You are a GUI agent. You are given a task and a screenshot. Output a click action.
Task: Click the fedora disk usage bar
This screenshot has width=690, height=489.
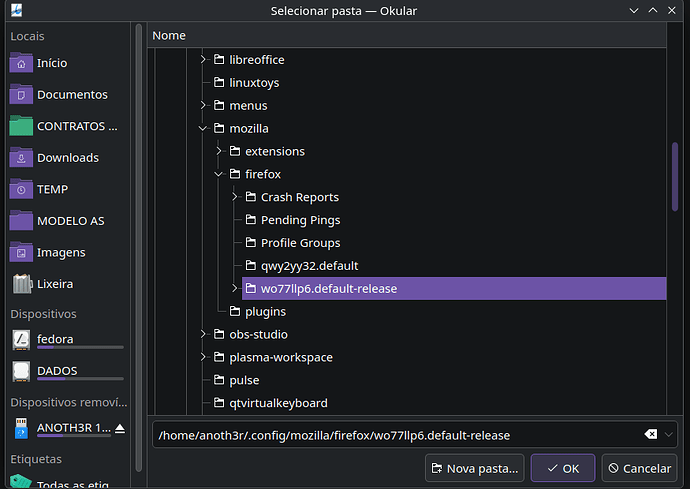click(80, 347)
